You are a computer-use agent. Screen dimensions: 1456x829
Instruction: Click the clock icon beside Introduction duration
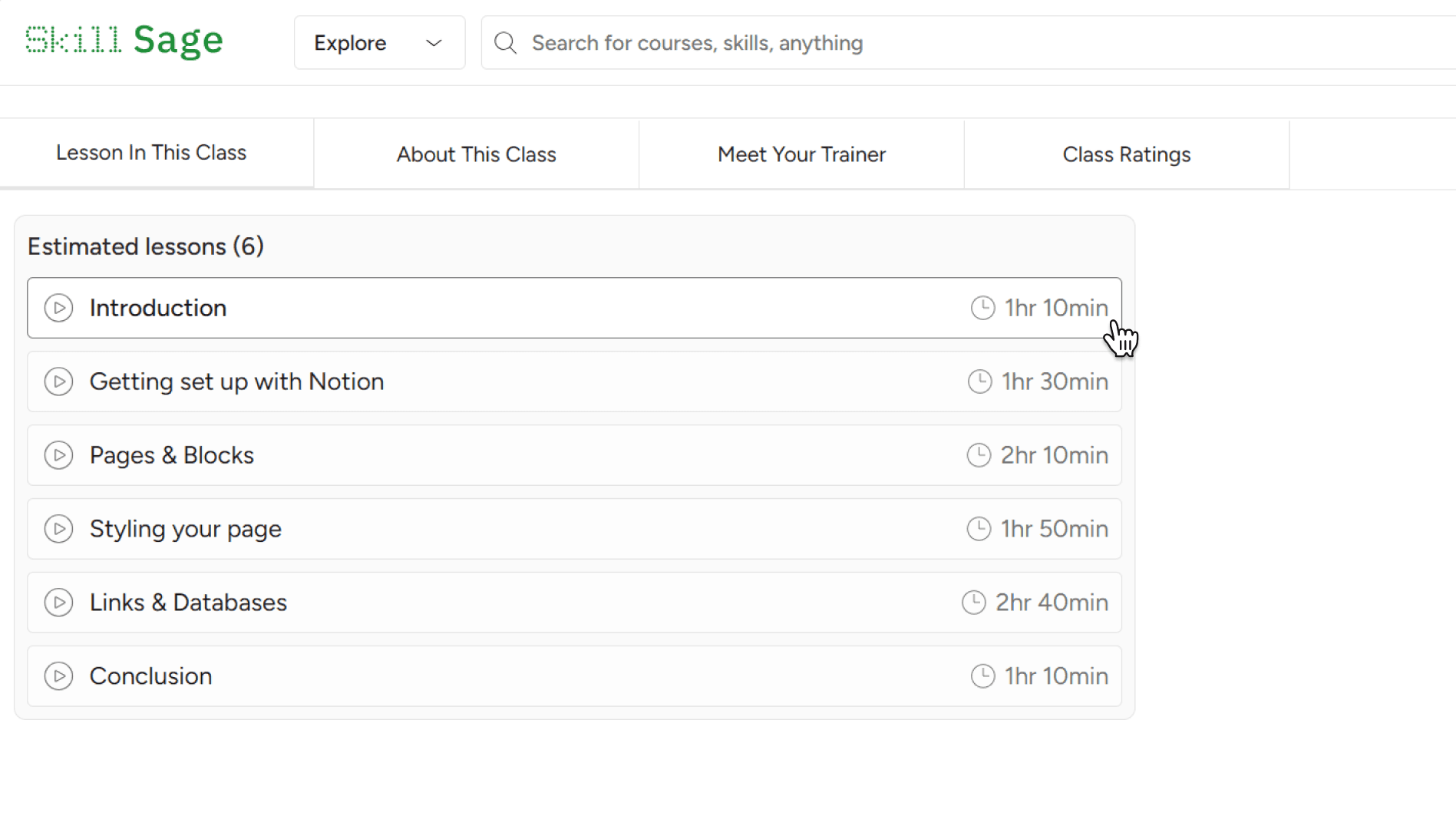click(x=983, y=308)
